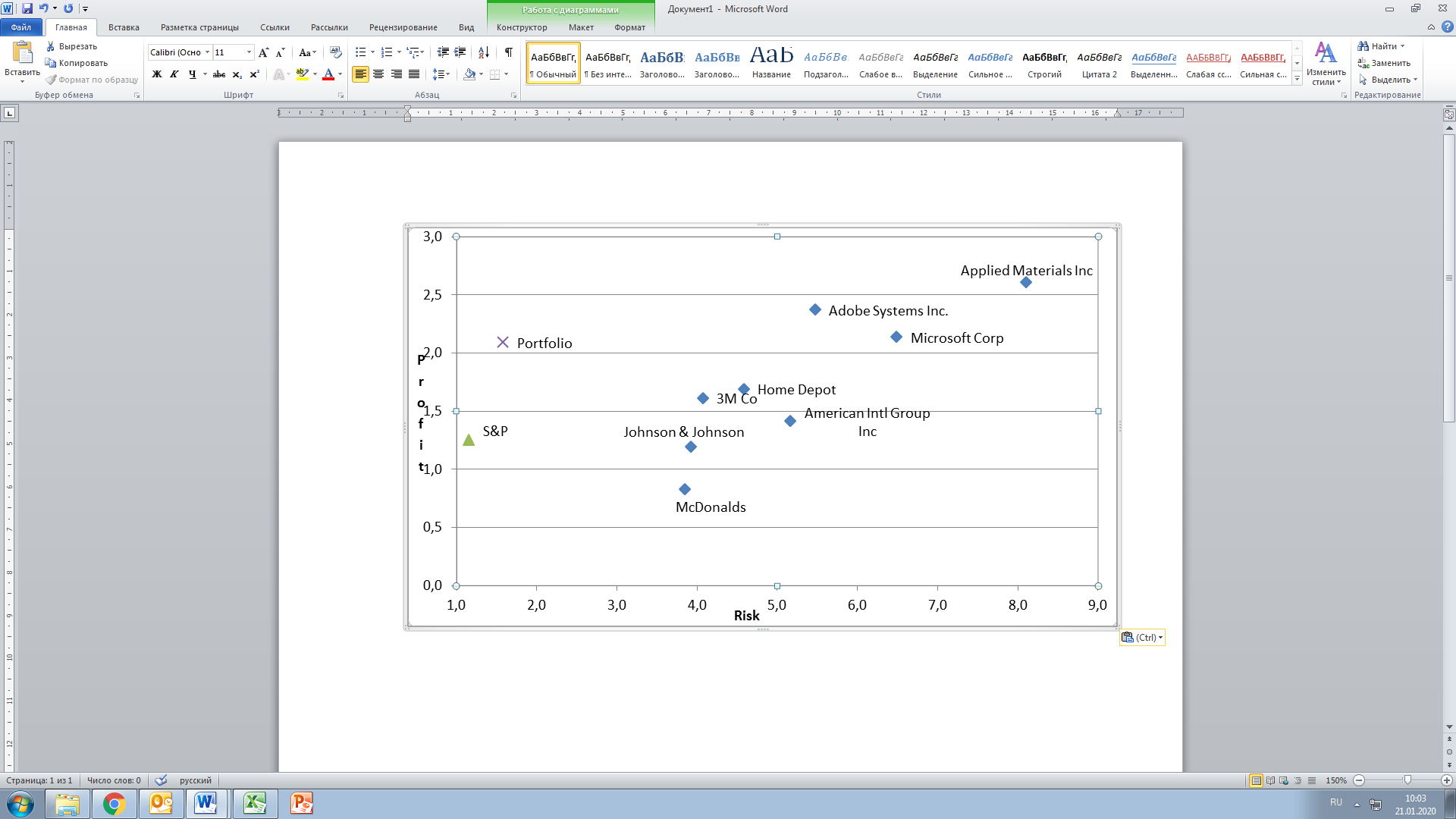Apply the Название style
The width and height of the screenshot is (1456, 819).
click(x=771, y=63)
